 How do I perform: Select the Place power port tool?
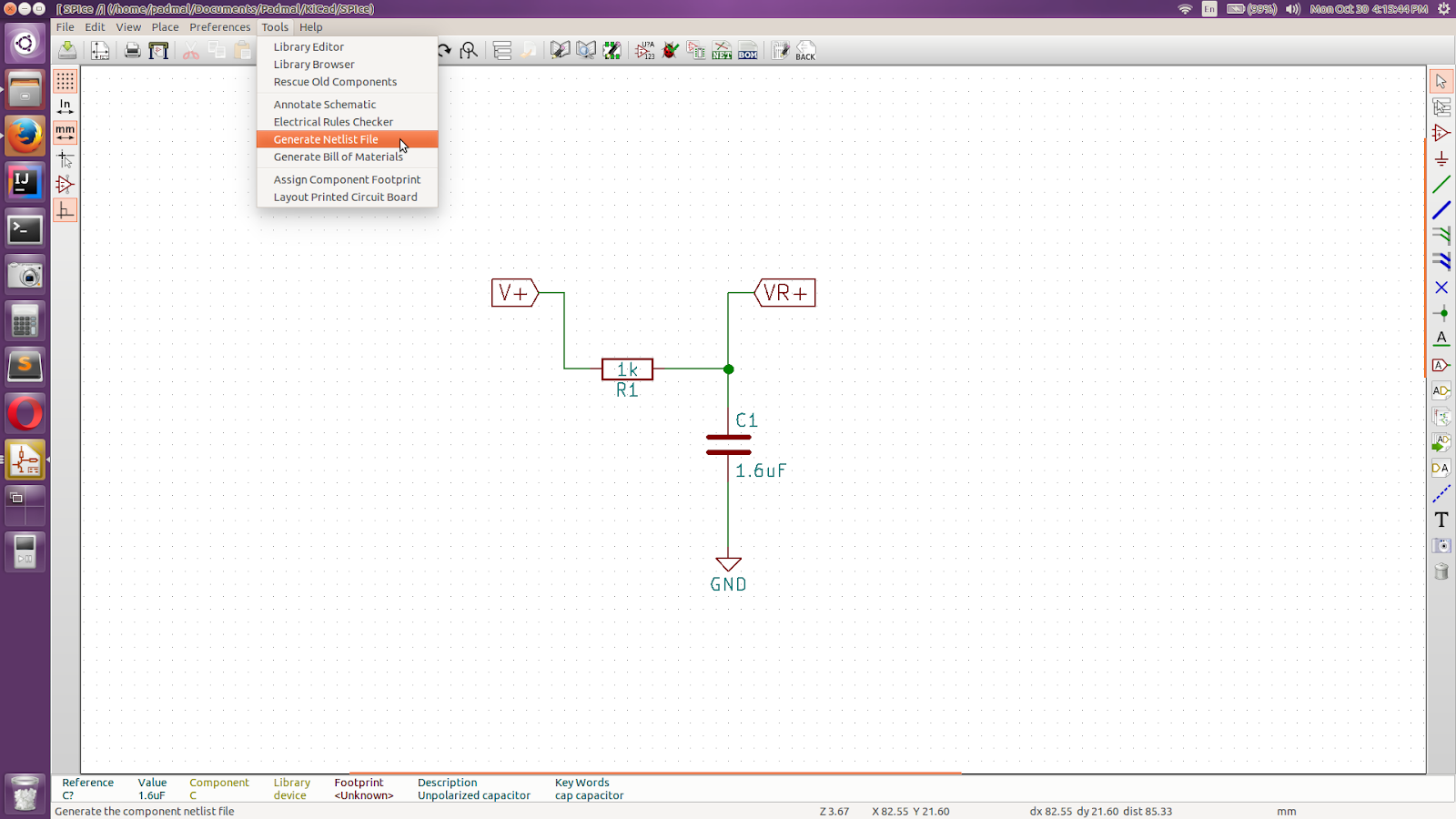click(1441, 159)
